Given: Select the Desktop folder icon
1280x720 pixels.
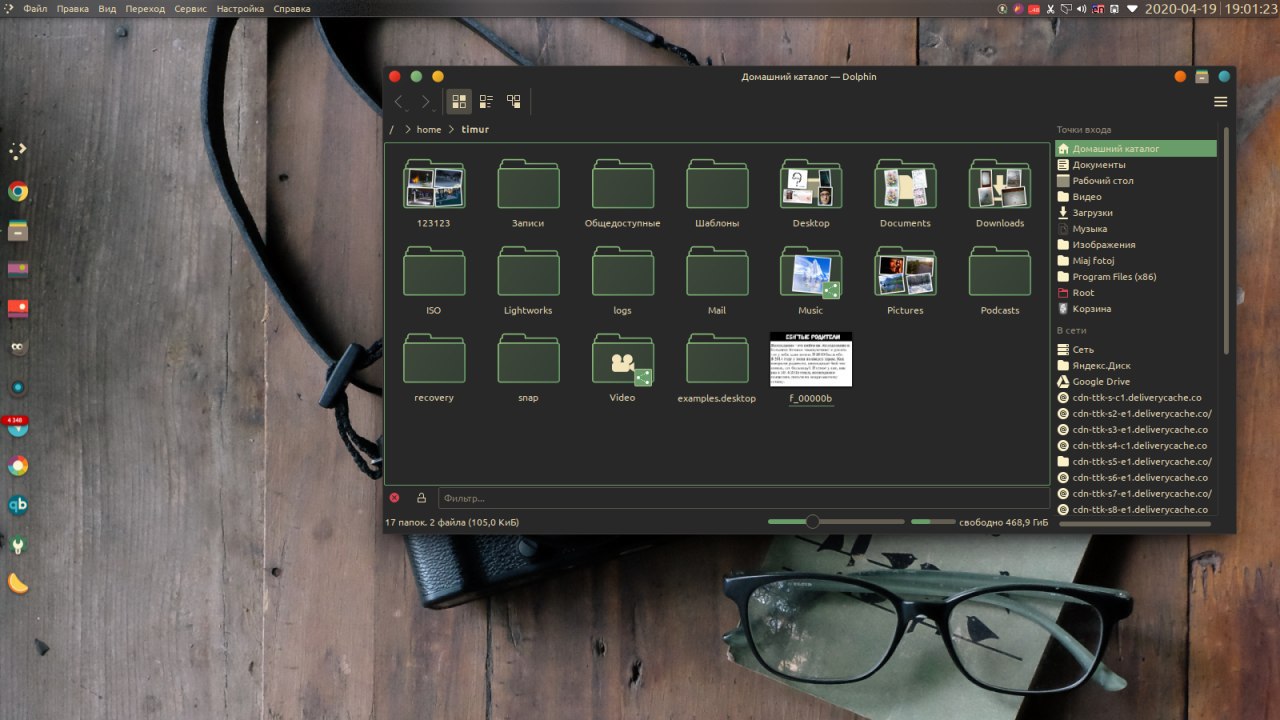Looking at the screenshot, I should click(x=811, y=184).
